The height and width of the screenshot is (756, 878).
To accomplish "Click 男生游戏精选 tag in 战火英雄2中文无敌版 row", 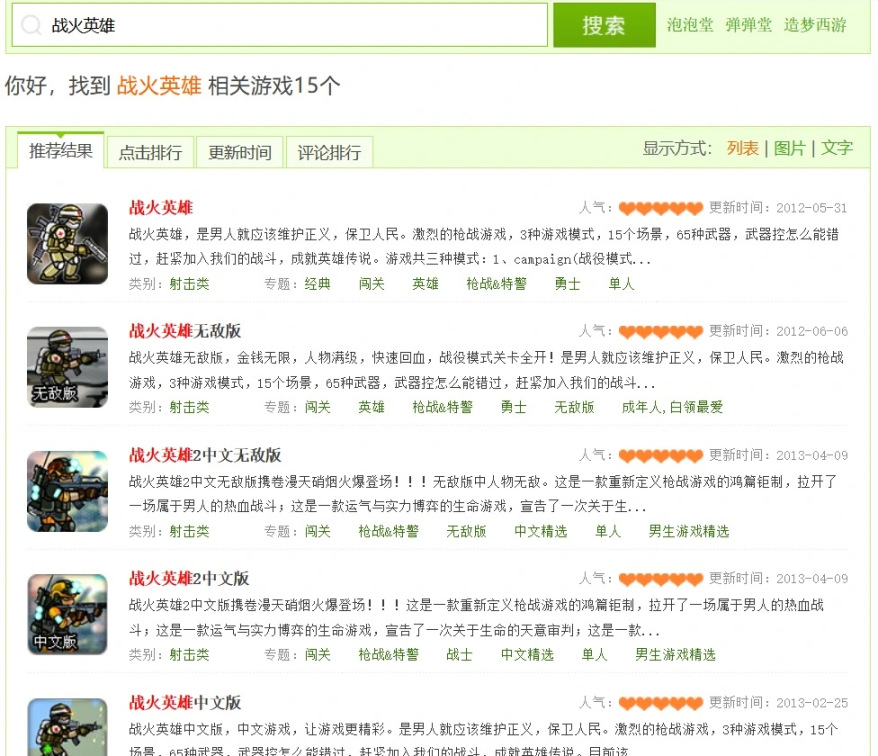I will point(689,531).
